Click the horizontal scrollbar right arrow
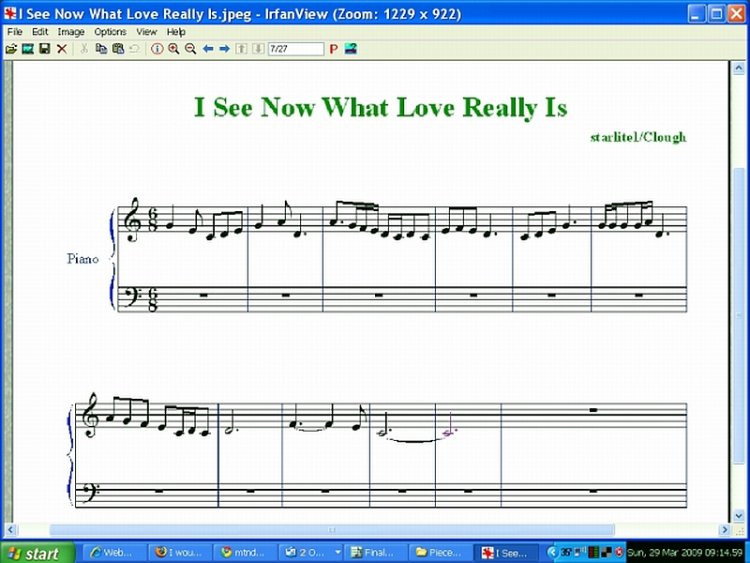The image size is (750, 563). [725, 530]
